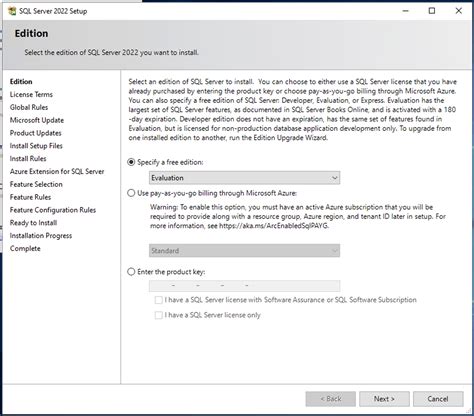Select Azure Extension for SQL Server step

coord(57,171)
